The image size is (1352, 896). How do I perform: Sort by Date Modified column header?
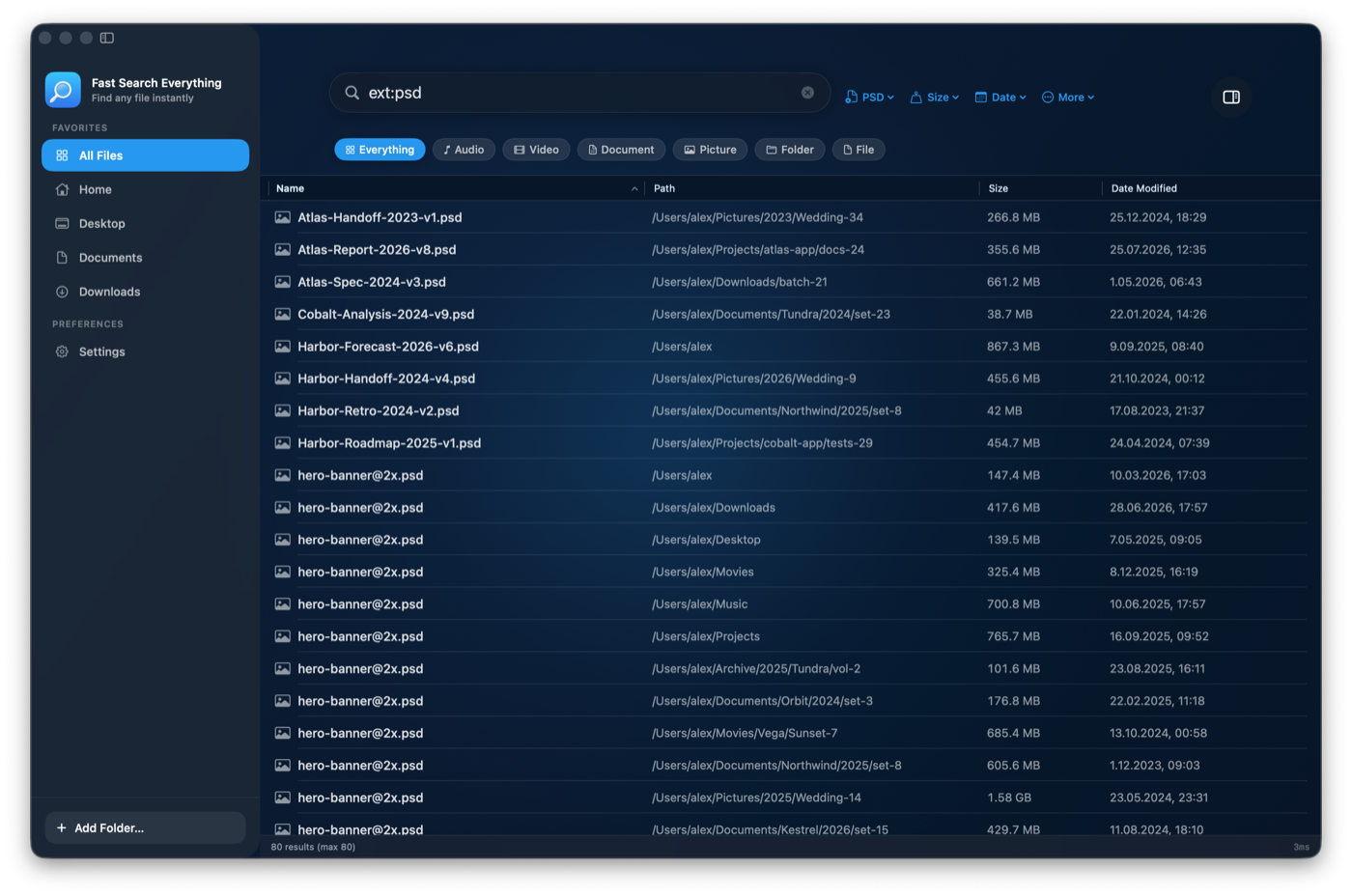(x=1207, y=188)
